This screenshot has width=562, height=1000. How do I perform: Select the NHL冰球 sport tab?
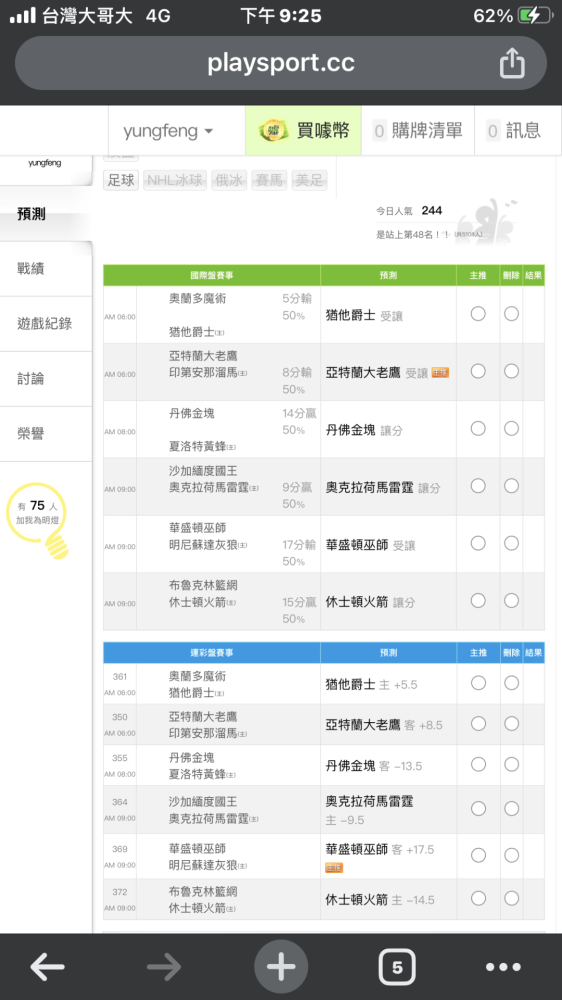click(x=175, y=180)
